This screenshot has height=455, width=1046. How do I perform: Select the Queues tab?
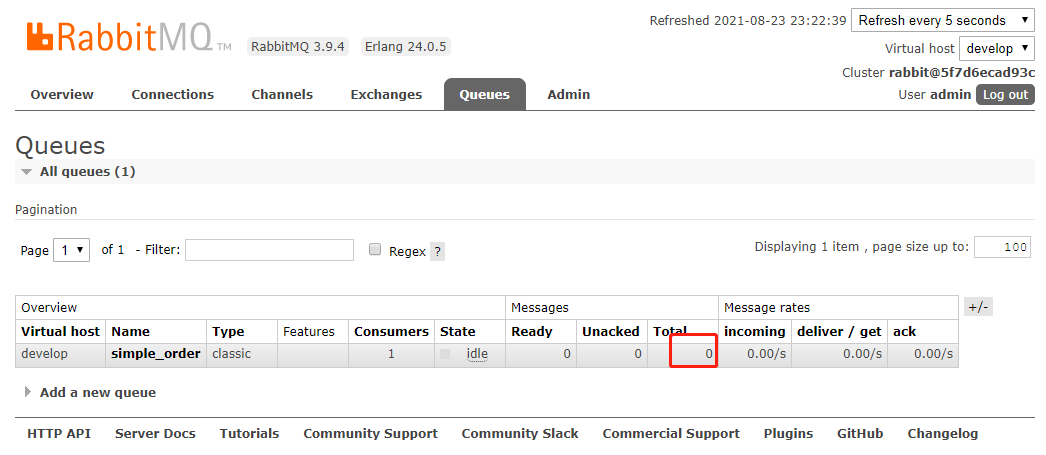pos(484,95)
